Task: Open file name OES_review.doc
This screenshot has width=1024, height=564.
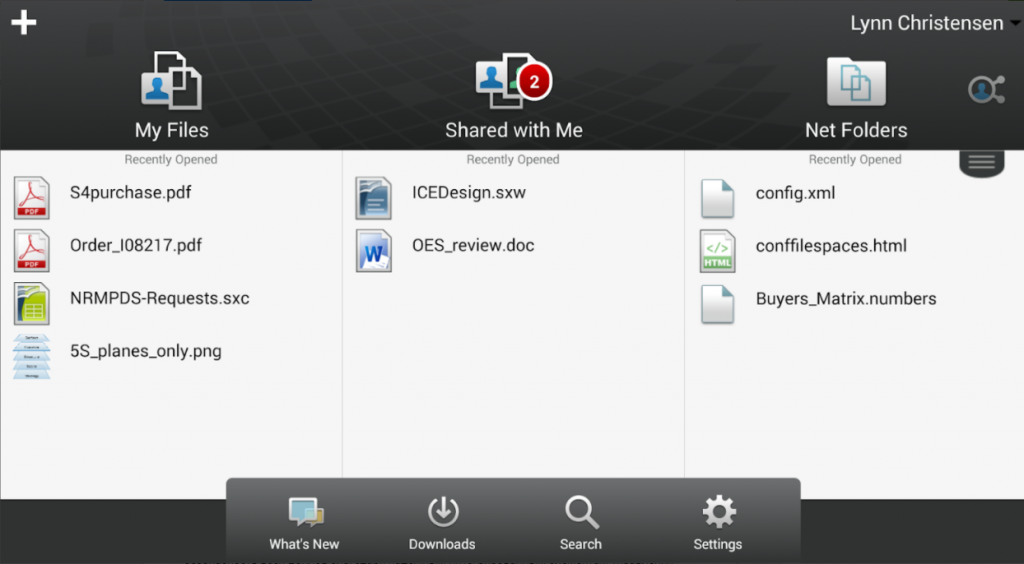Action: point(473,245)
